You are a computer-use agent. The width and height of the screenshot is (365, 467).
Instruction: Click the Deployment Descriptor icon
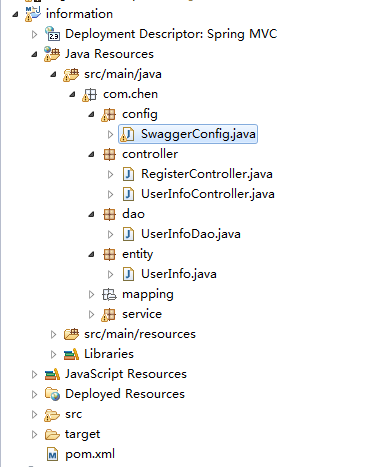click(x=52, y=34)
